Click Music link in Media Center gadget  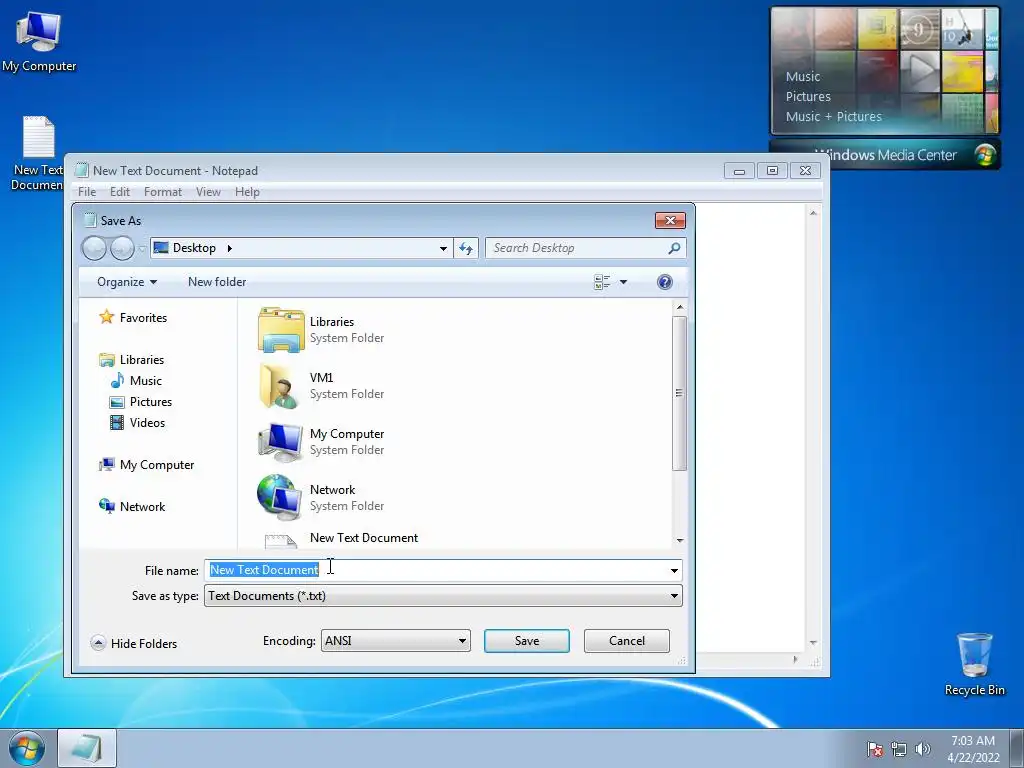(803, 76)
